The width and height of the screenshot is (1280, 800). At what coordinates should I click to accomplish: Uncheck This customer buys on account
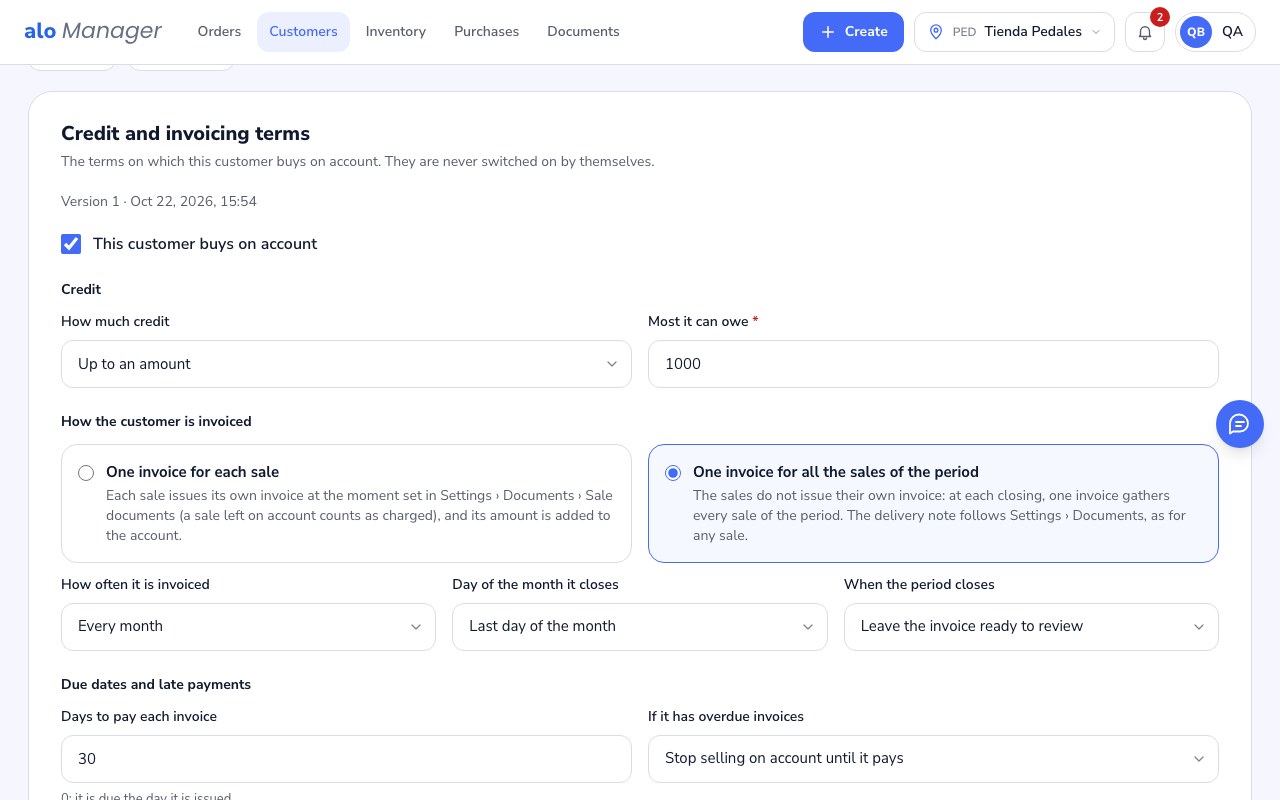click(x=71, y=244)
